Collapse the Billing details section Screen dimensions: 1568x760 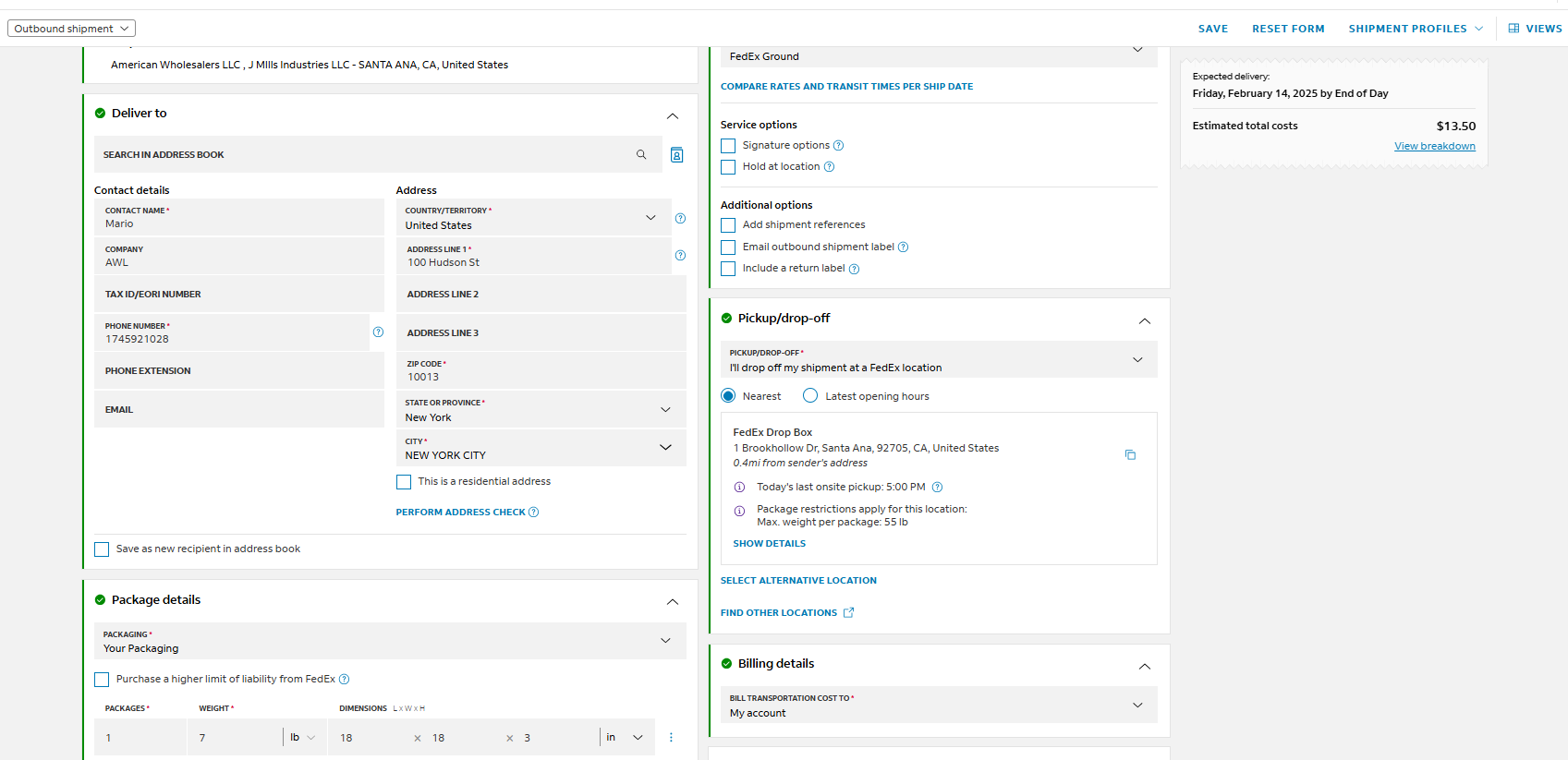(1145, 667)
